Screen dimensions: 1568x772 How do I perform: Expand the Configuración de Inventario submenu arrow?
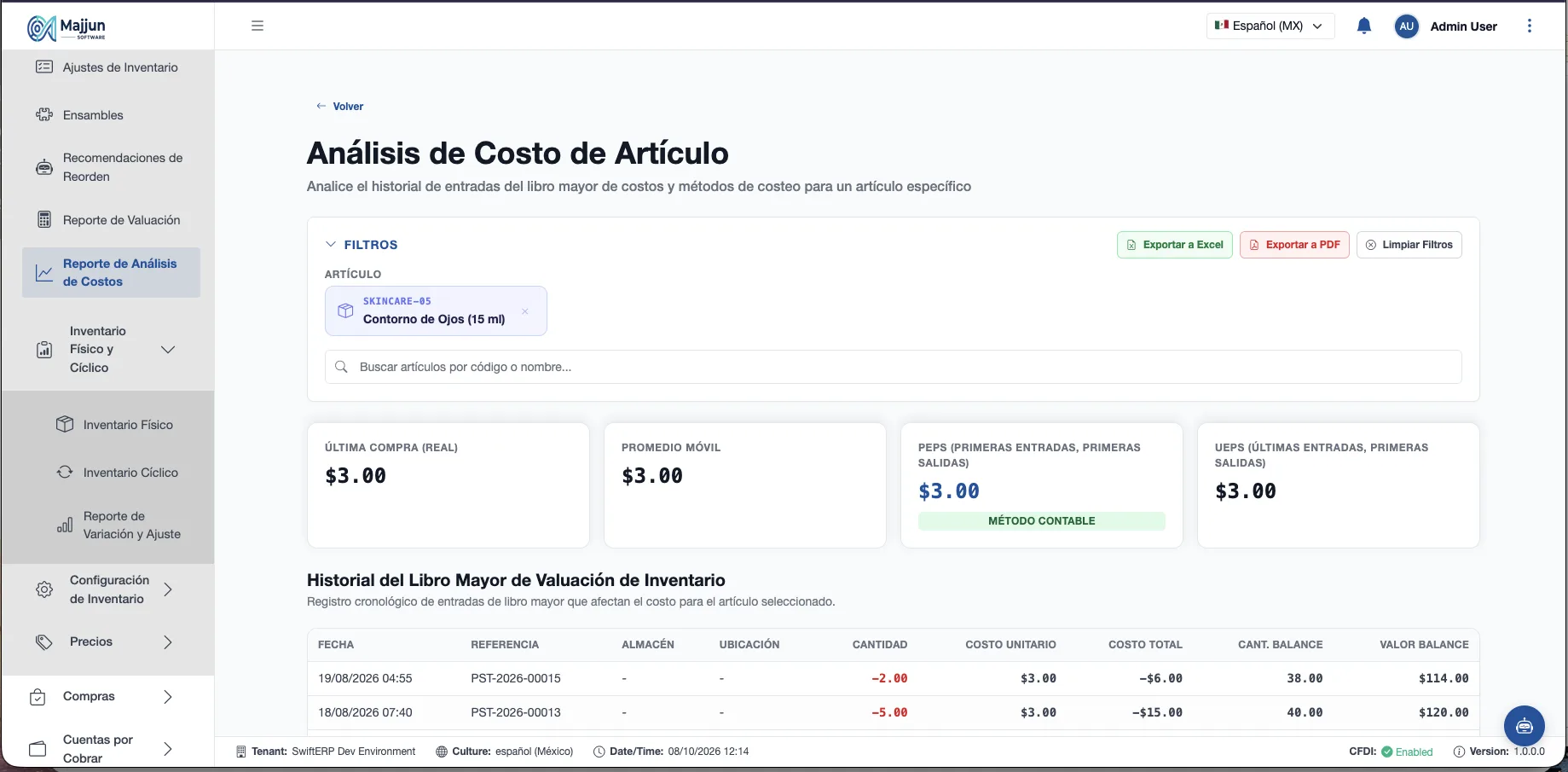pyautogui.click(x=168, y=589)
